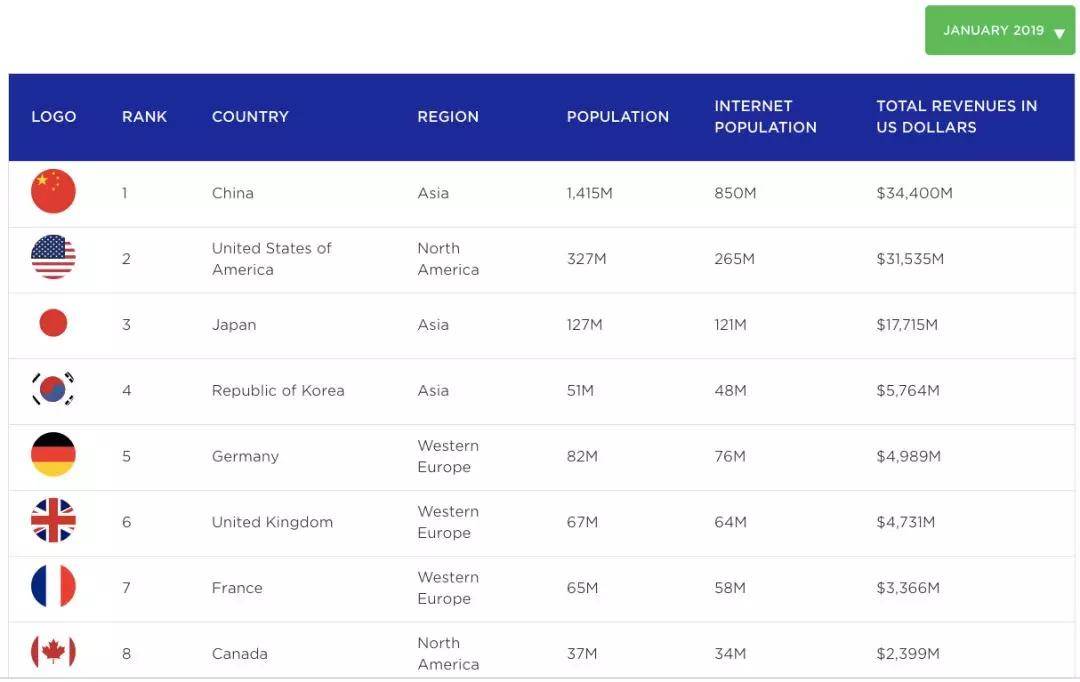1080x682 pixels.
Task: Click the Republic of Korea country name
Action: click(x=278, y=391)
